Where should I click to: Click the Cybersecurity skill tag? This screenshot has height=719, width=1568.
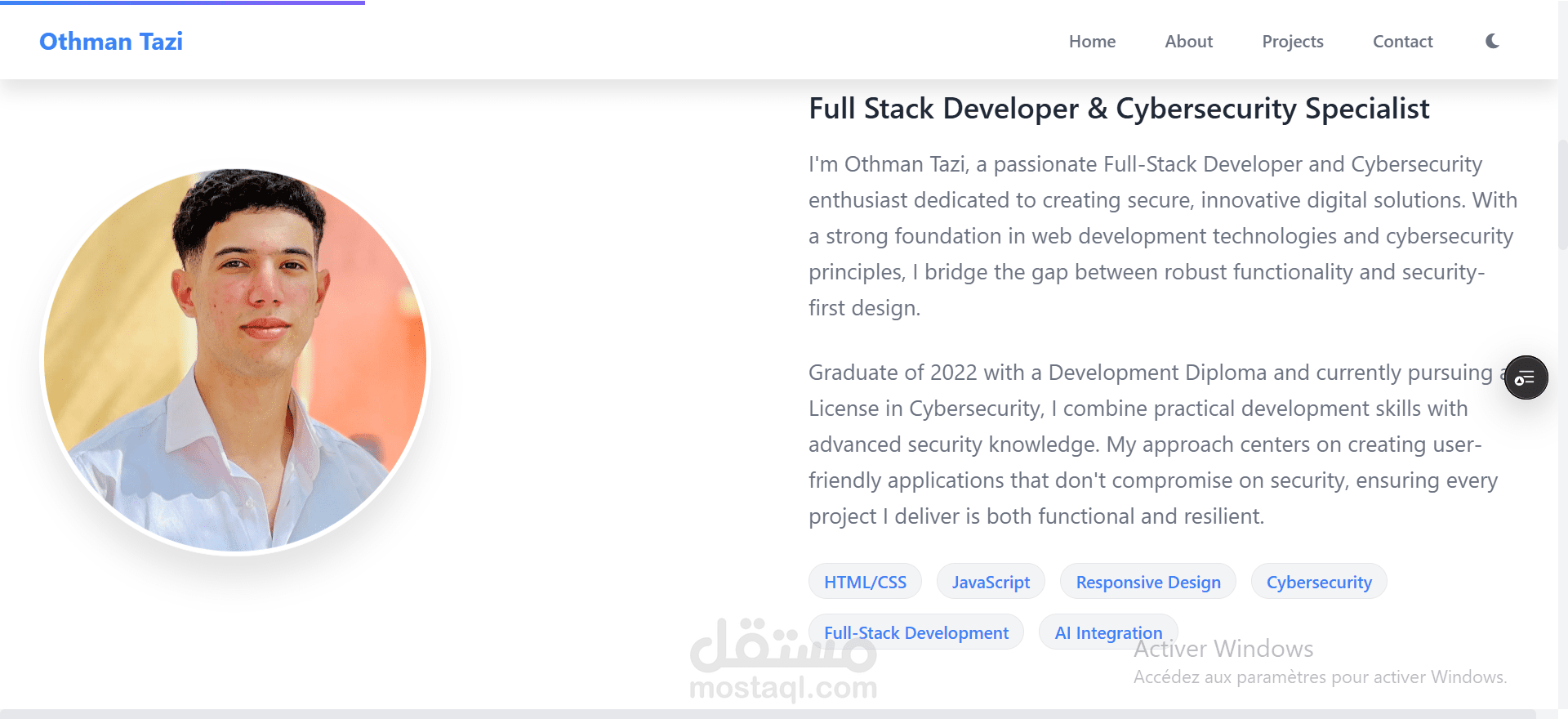[1318, 582]
